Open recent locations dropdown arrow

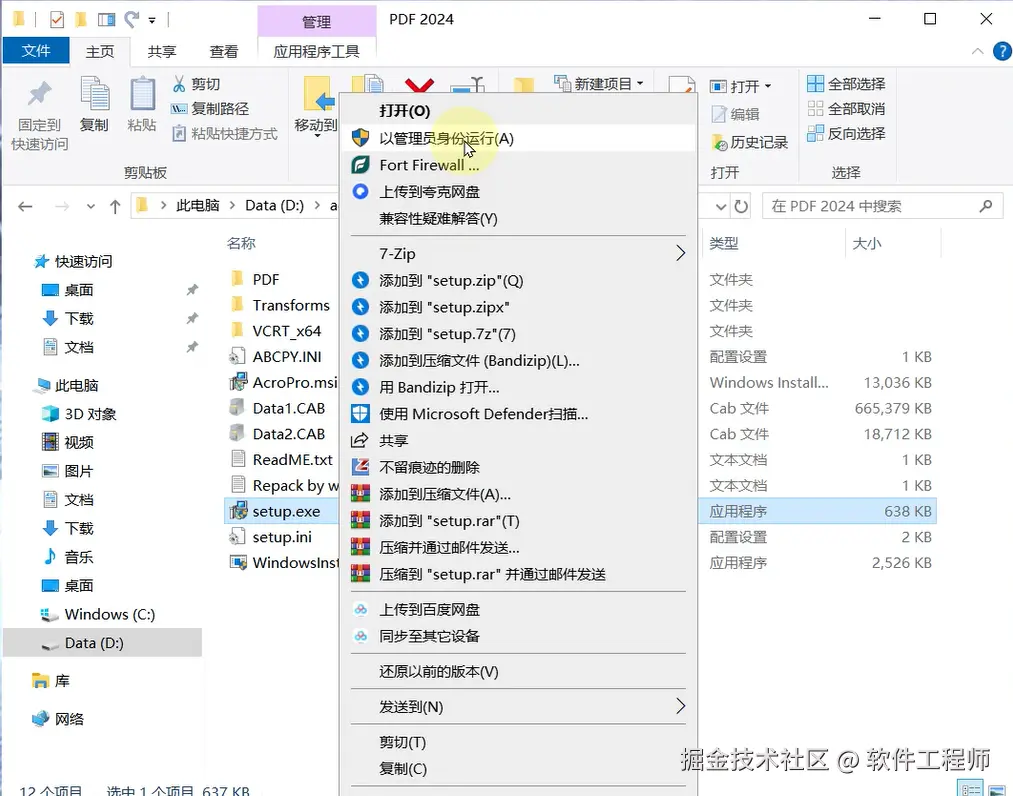90,207
